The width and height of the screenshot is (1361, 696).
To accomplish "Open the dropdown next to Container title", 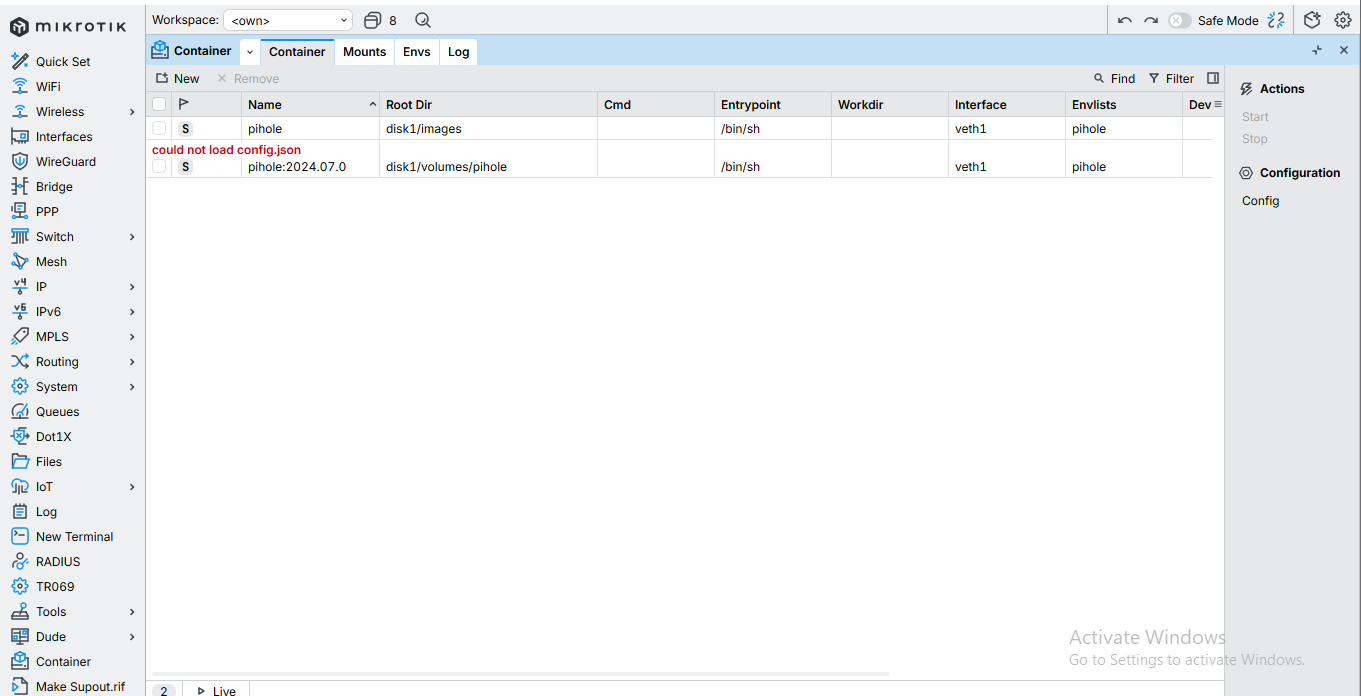I will click(x=250, y=51).
